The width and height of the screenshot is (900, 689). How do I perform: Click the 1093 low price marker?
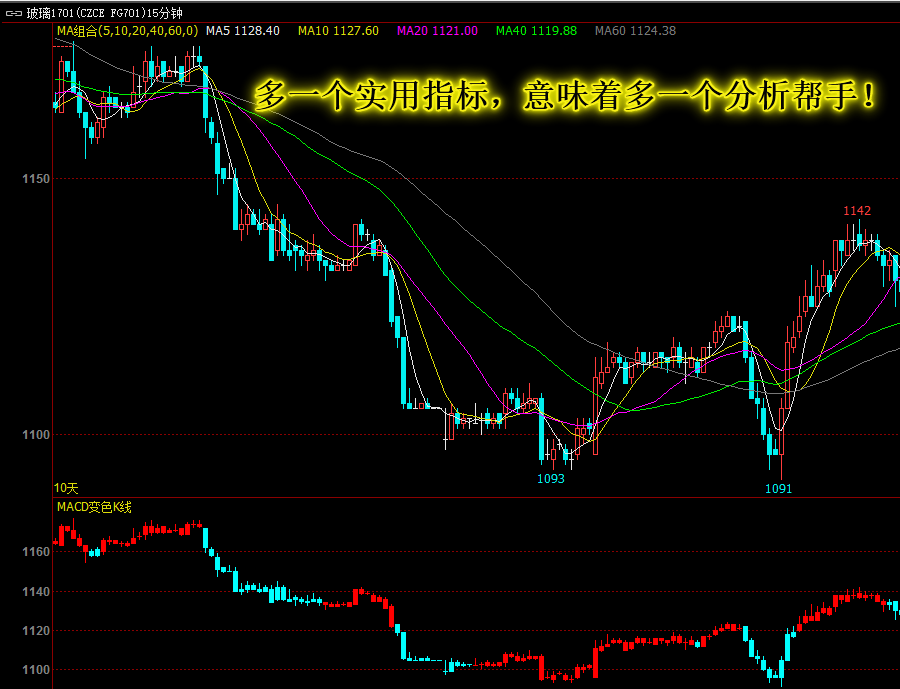551,479
